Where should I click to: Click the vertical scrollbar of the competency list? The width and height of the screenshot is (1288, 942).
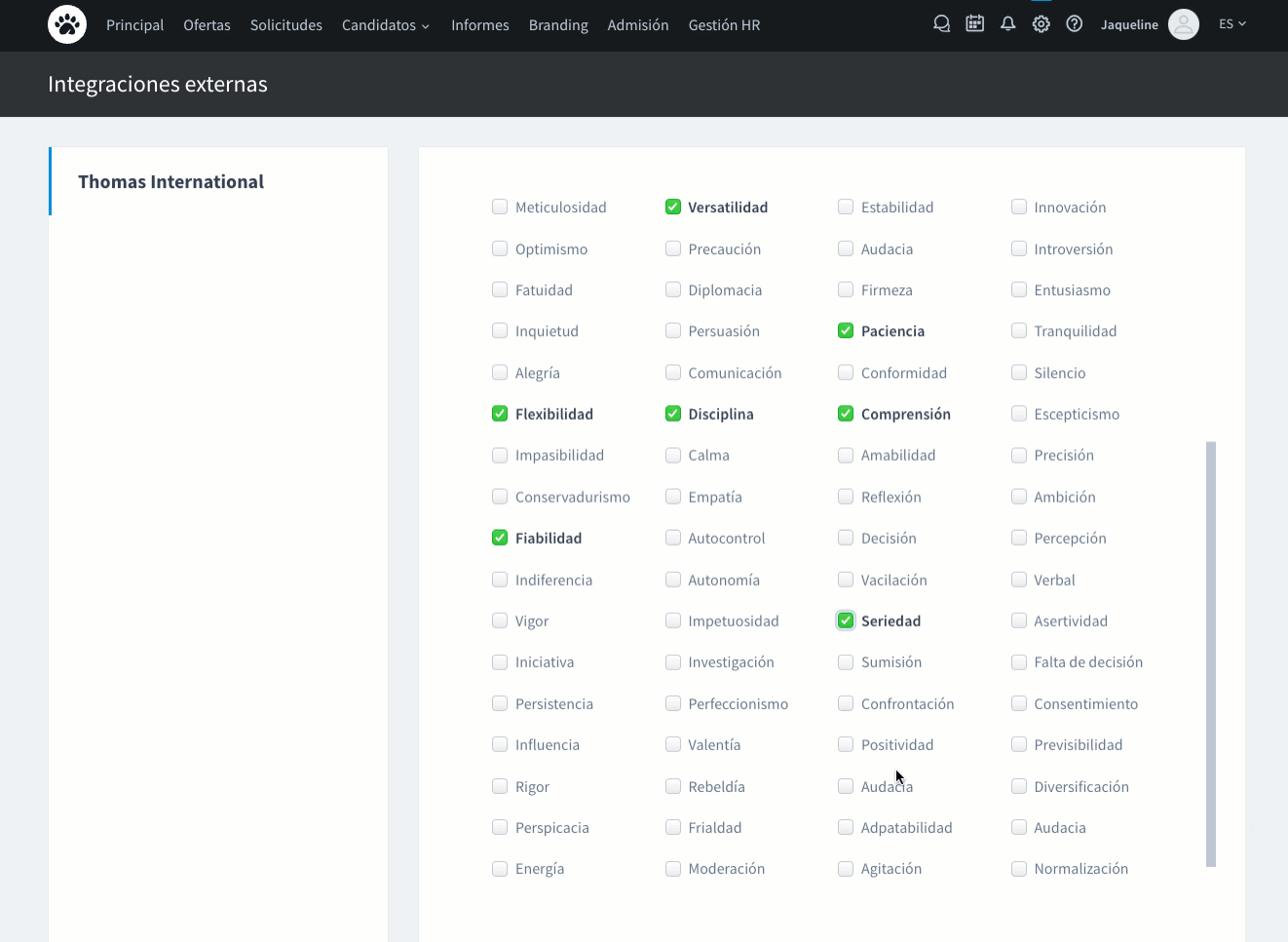[1211, 653]
